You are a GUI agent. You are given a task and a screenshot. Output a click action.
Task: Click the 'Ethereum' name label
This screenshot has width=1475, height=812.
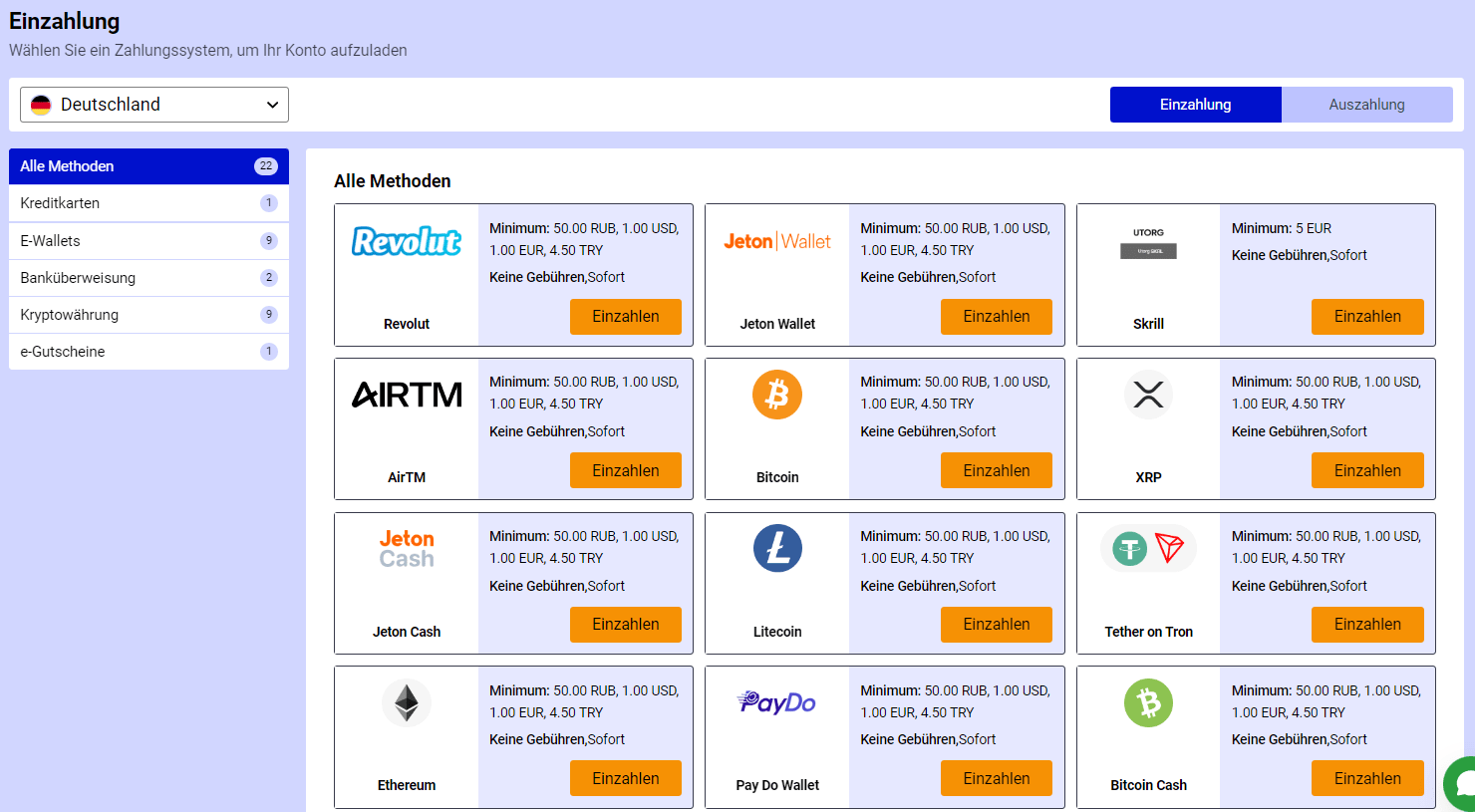coord(407,785)
